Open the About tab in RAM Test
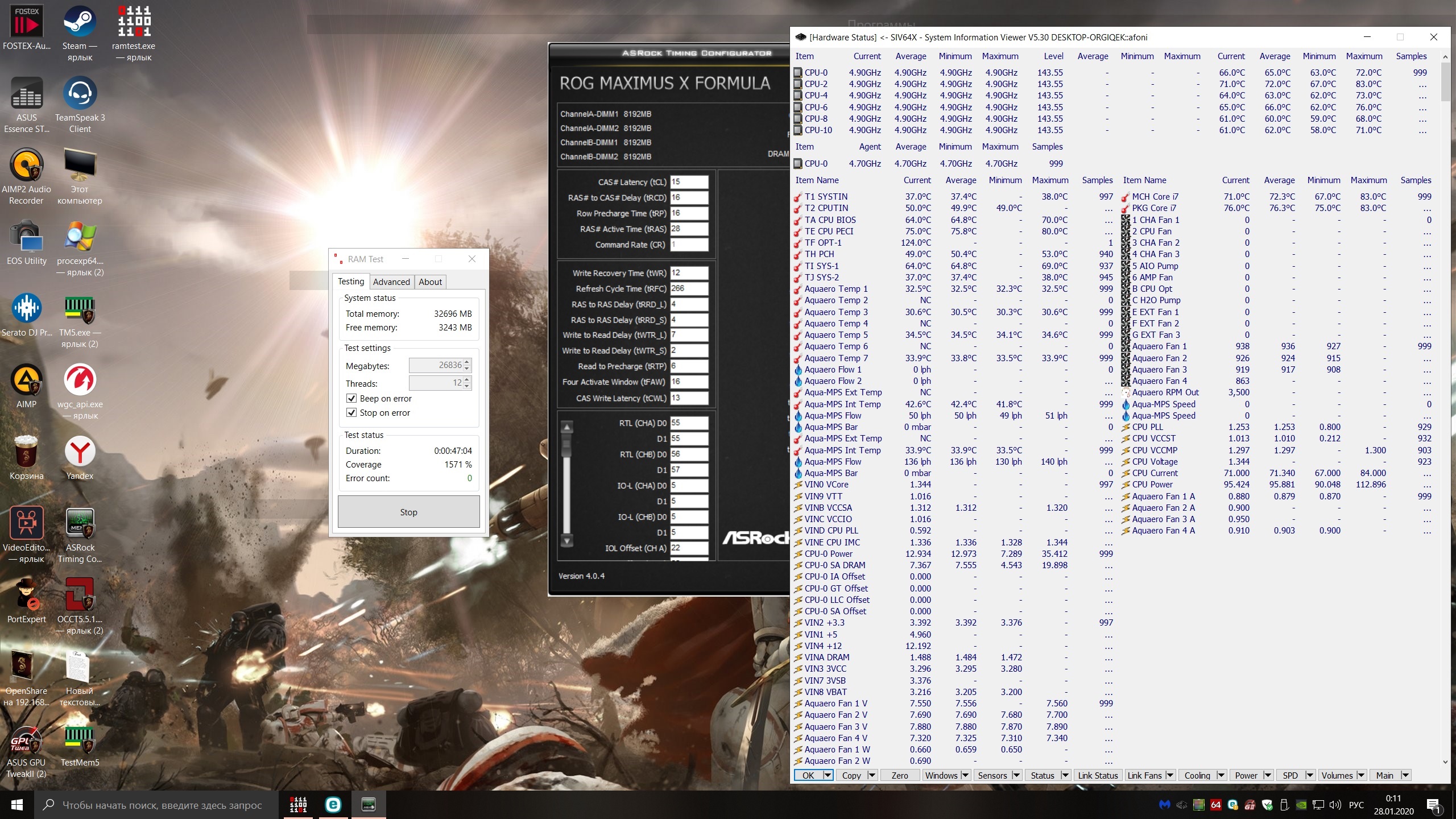 (430, 282)
